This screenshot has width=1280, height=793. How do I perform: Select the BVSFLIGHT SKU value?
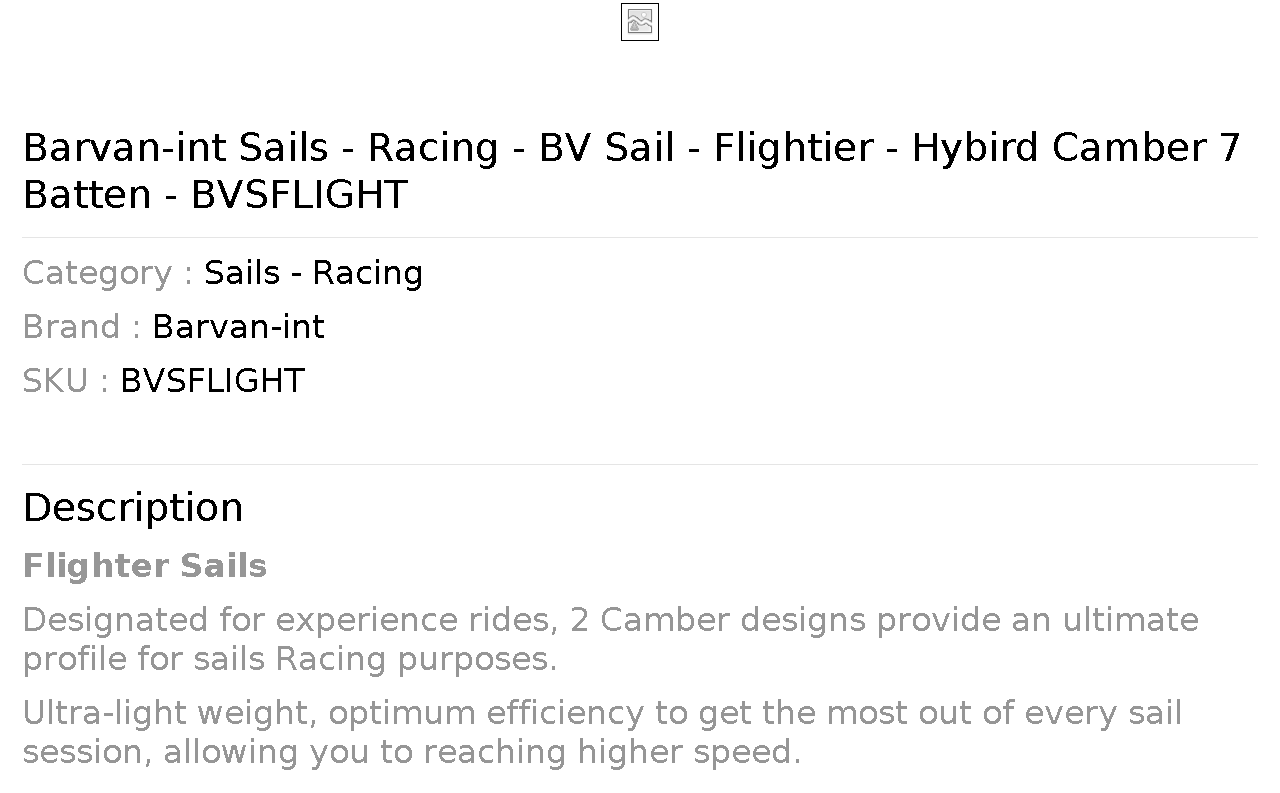[212, 381]
